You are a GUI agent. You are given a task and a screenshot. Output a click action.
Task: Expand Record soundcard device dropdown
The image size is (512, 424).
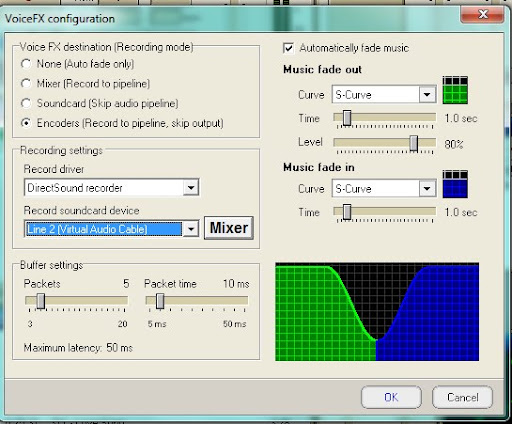pyautogui.click(x=191, y=229)
